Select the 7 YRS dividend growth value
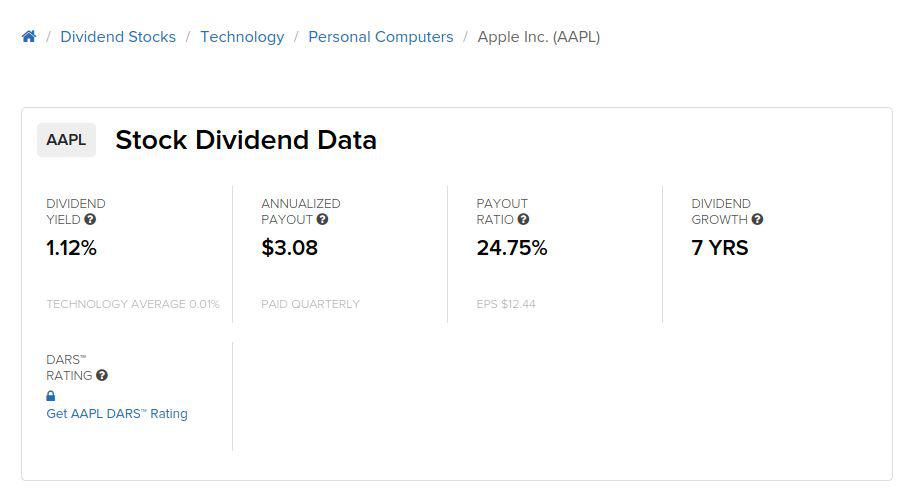 pos(720,248)
